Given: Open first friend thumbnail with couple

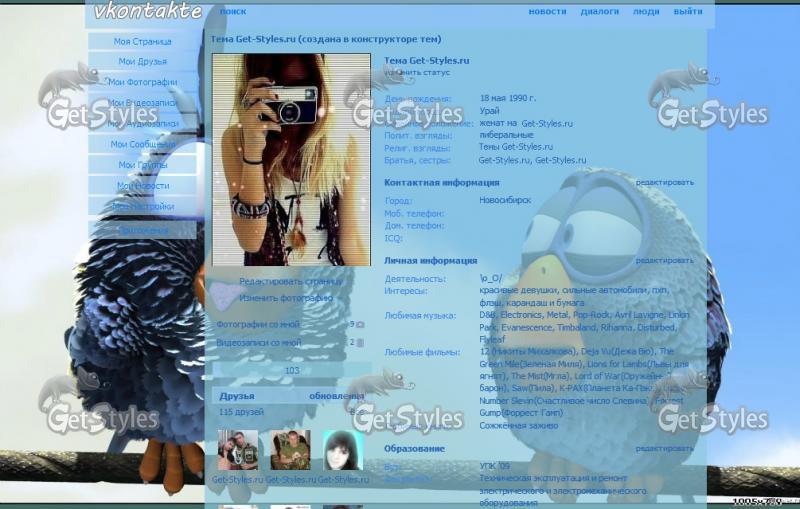Looking at the screenshot, I should pos(238,450).
